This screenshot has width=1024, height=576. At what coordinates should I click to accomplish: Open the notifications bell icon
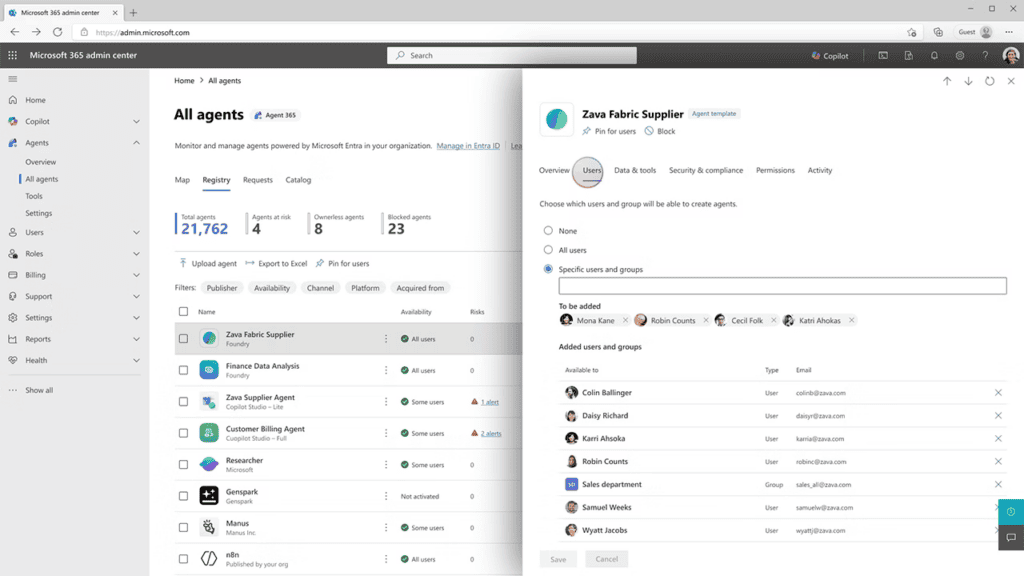tap(934, 56)
